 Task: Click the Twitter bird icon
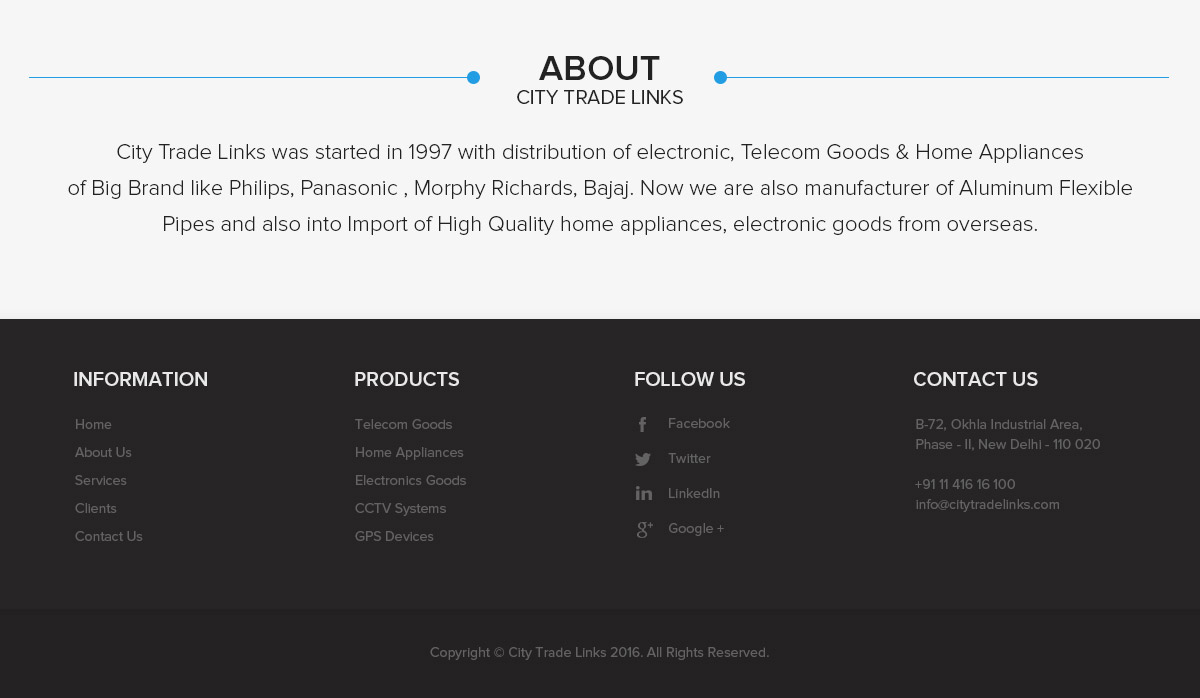click(x=643, y=460)
